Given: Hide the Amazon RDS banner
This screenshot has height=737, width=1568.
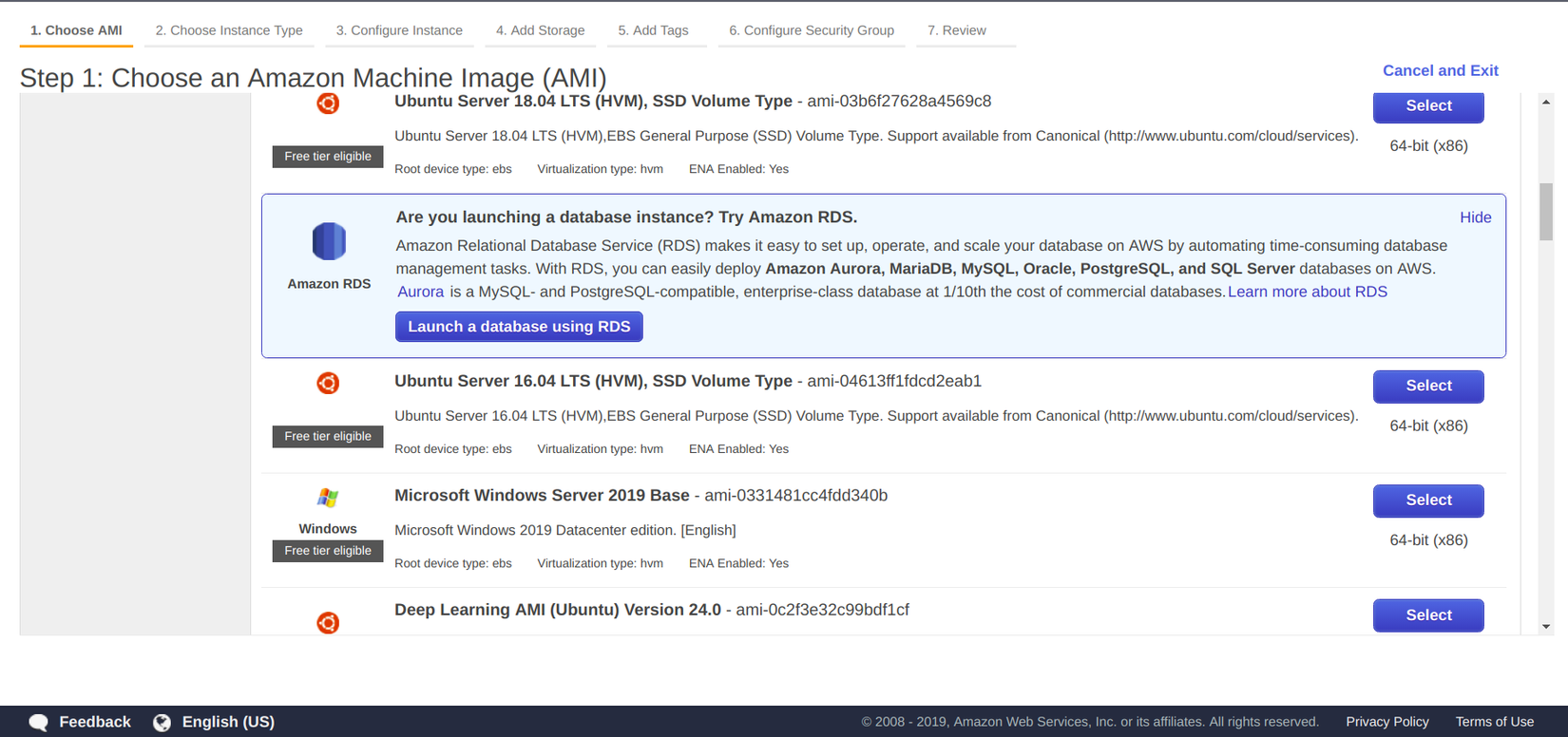Looking at the screenshot, I should (1475, 217).
